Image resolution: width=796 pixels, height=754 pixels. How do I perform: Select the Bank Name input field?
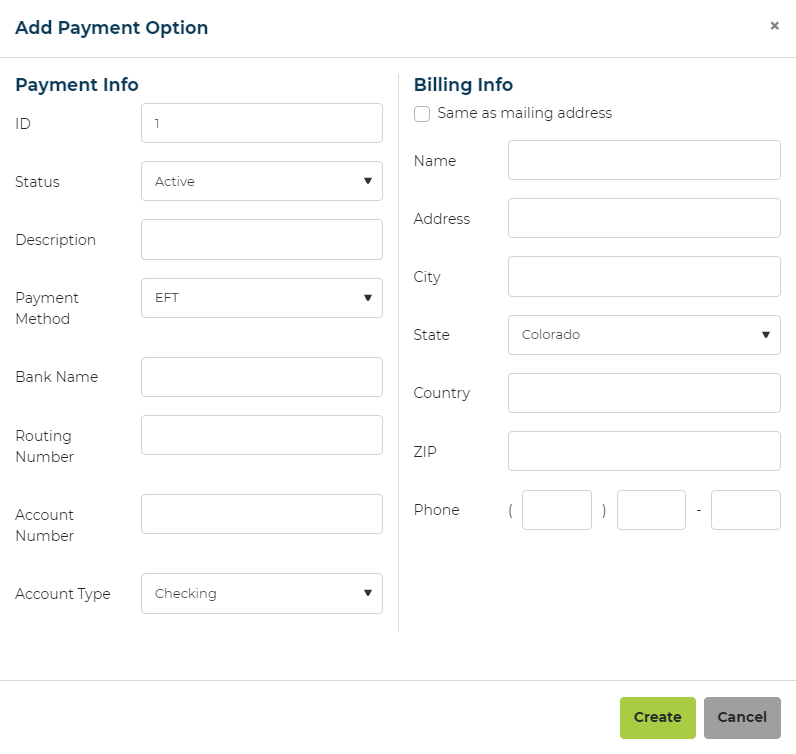tap(262, 377)
